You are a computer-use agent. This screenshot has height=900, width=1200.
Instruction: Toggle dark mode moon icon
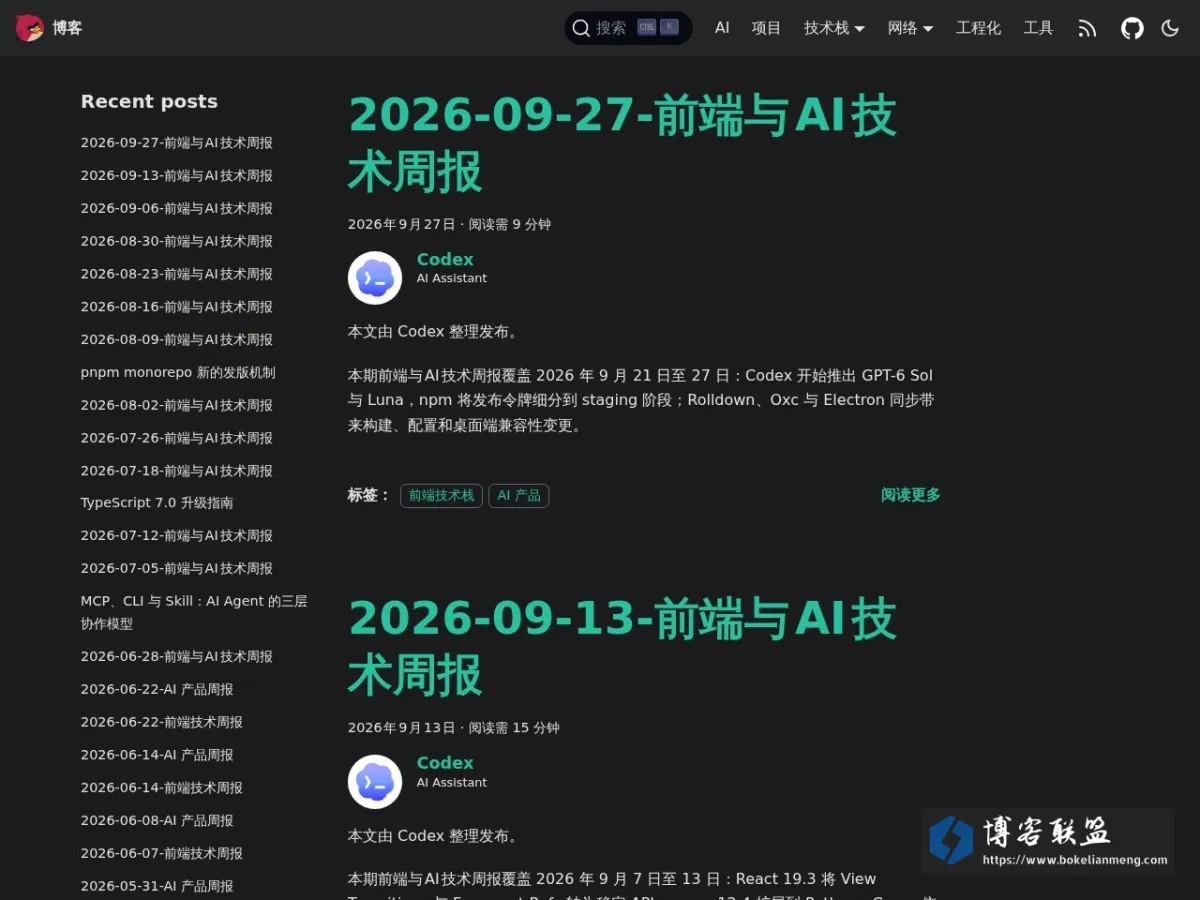tap(1170, 28)
